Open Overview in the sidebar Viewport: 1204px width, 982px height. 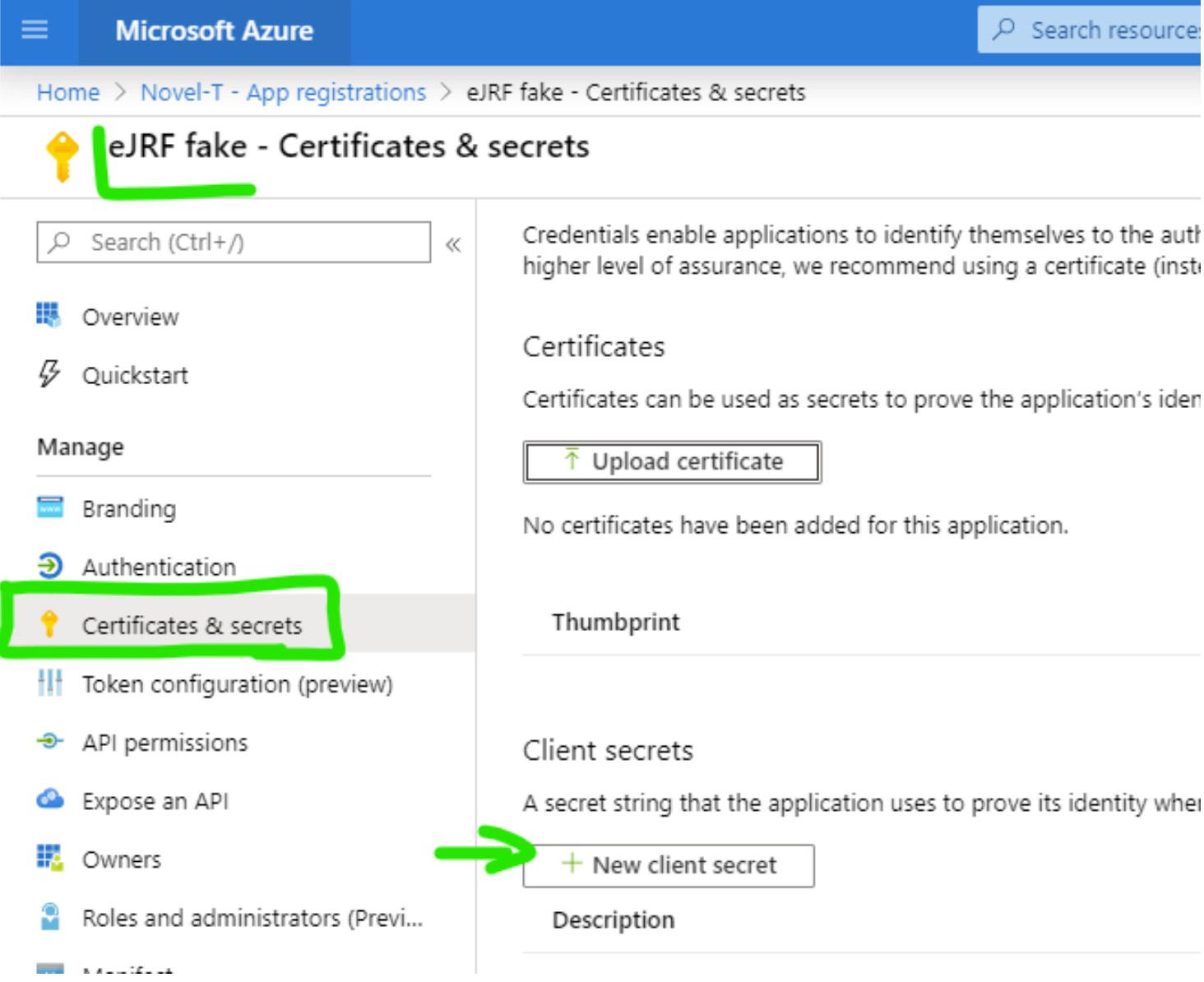pos(131,317)
